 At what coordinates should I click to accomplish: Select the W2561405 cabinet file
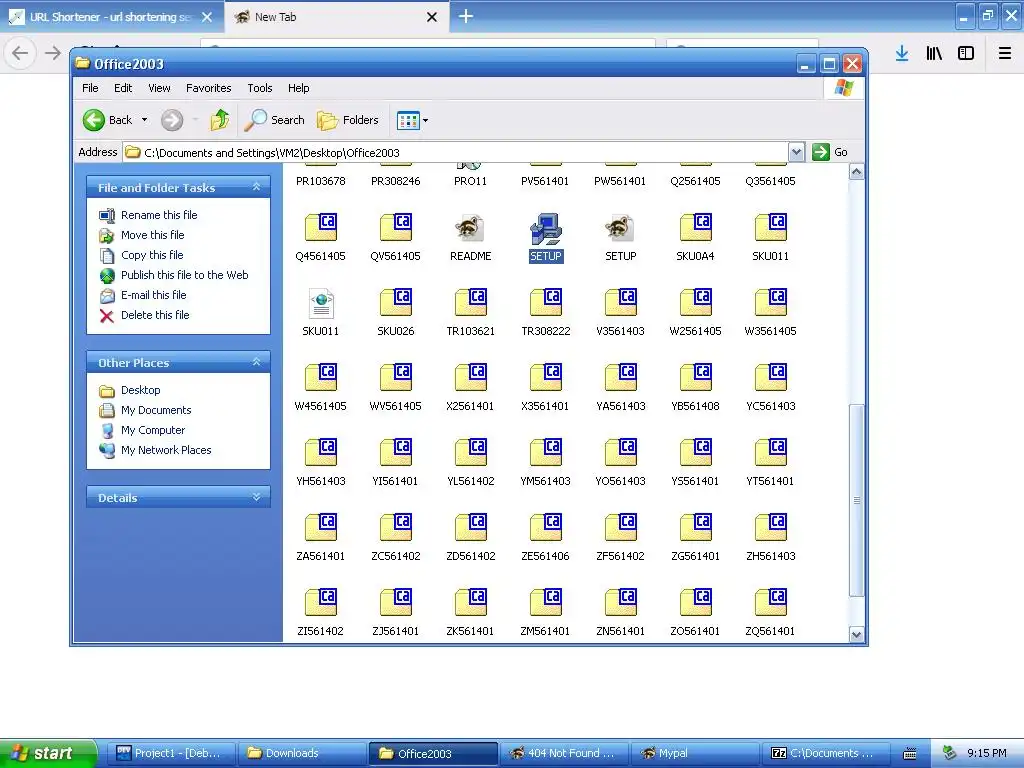pos(696,303)
